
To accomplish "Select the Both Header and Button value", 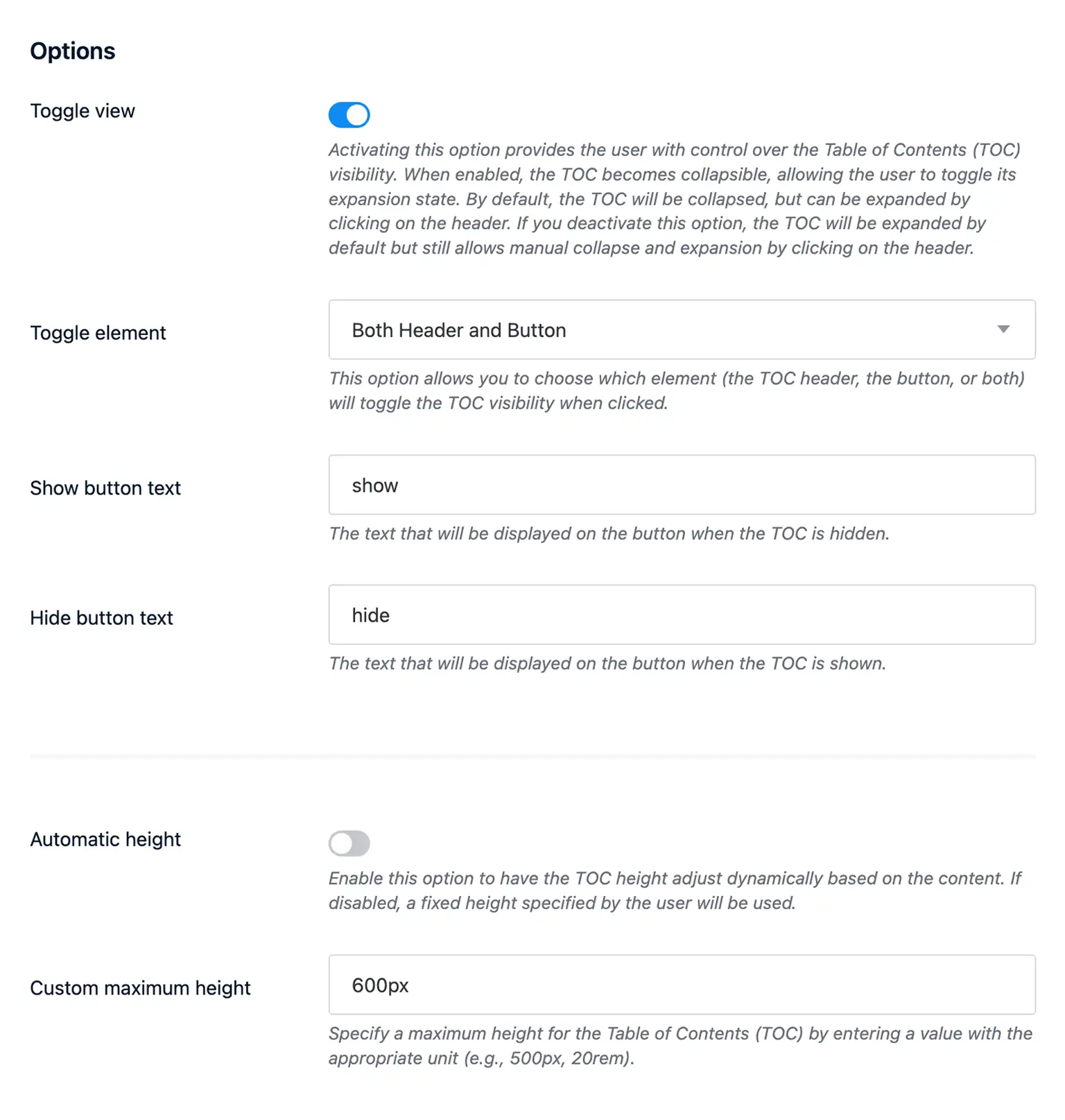I will point(459,330).
